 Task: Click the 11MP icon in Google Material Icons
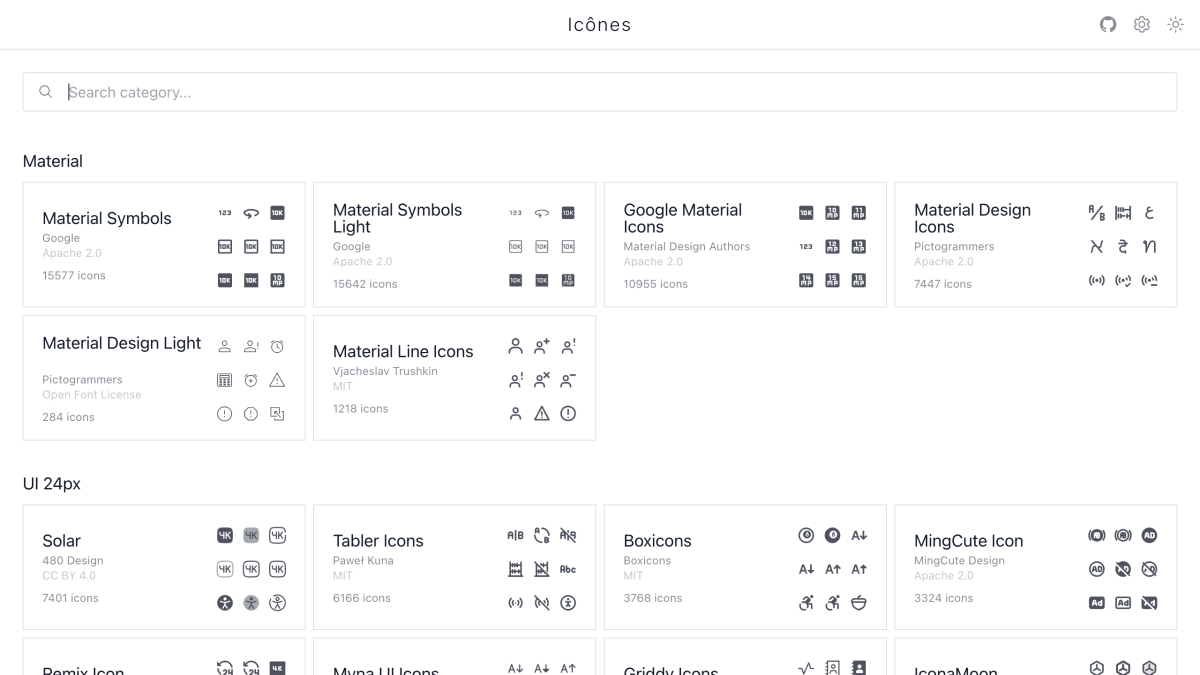[859, 213]
